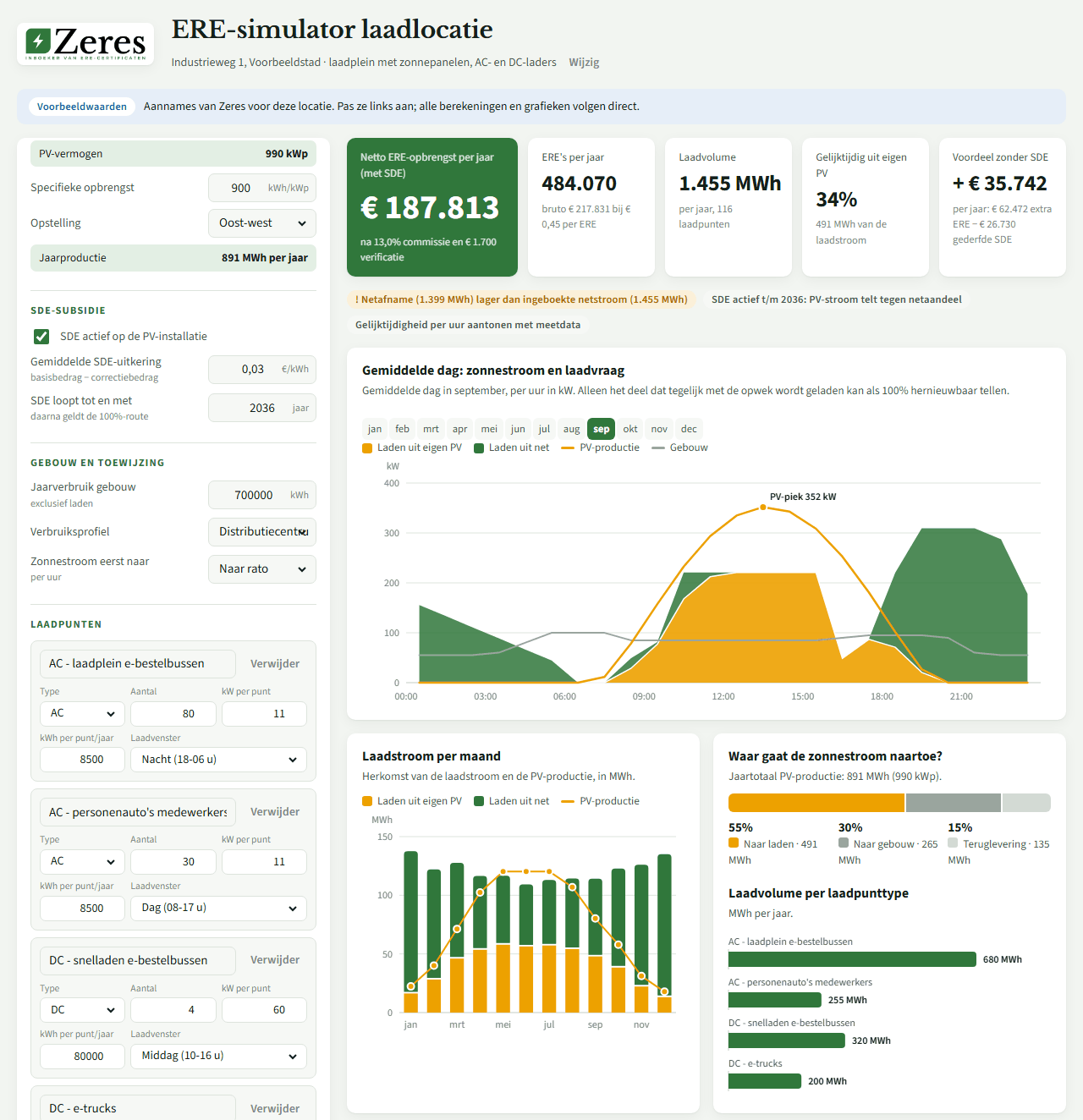This screenshot has width=1083, height=1120.
Task: Remove AC laadplein e-bestelbussen via Verwijder
Action: 275,664
